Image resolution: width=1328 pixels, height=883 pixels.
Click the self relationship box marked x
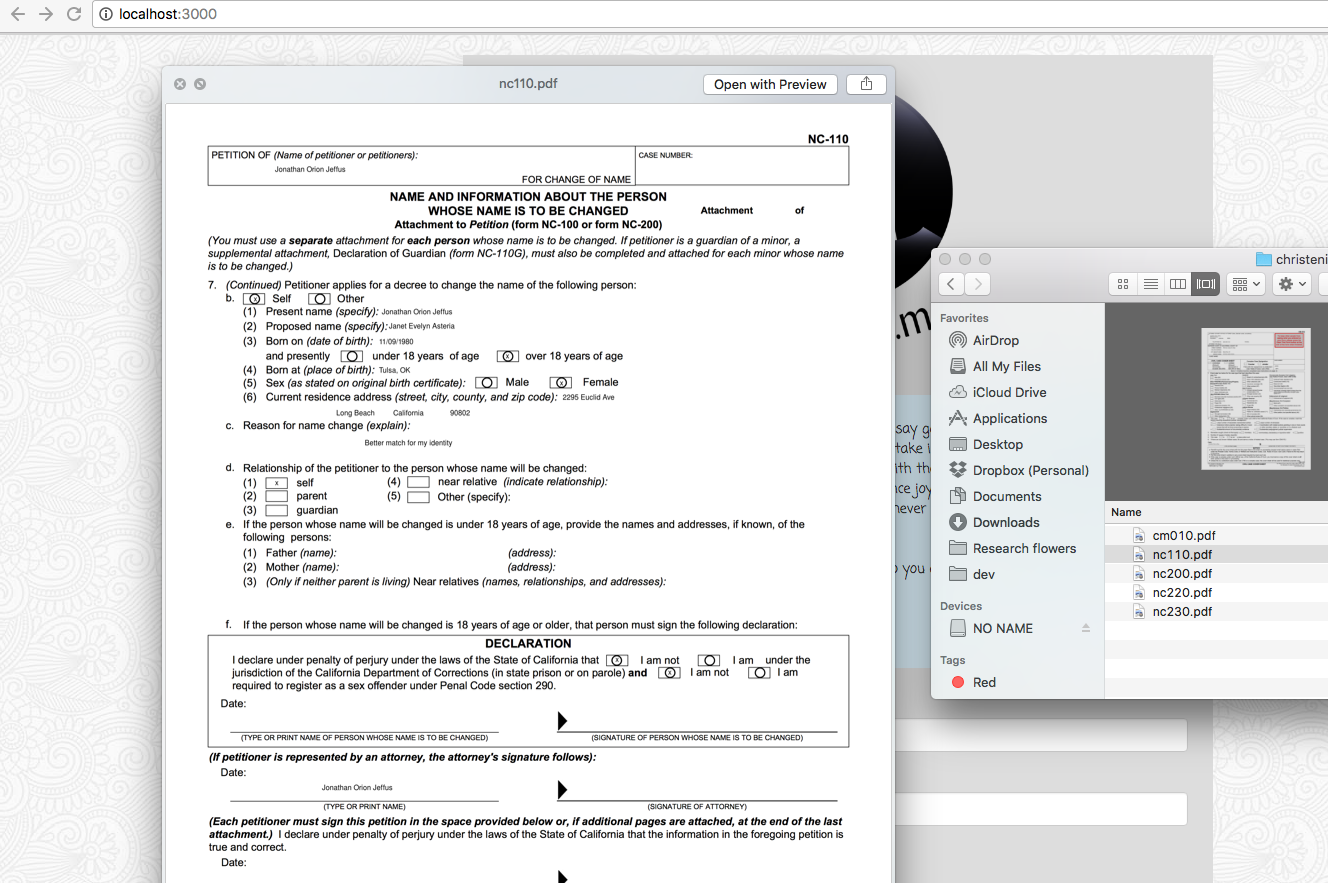tap(276, 483)
